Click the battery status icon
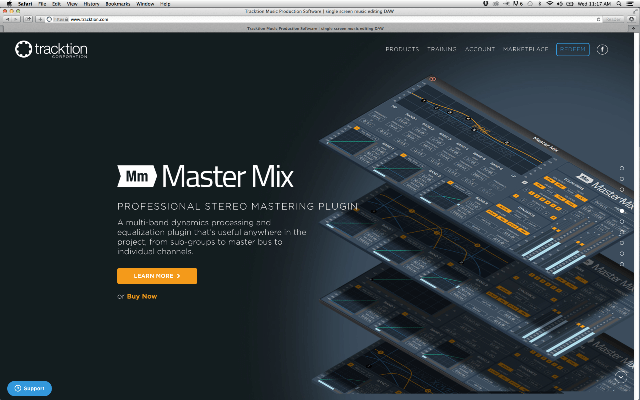Viewport: 640px width, 400px height. click(x=570, y=4)
